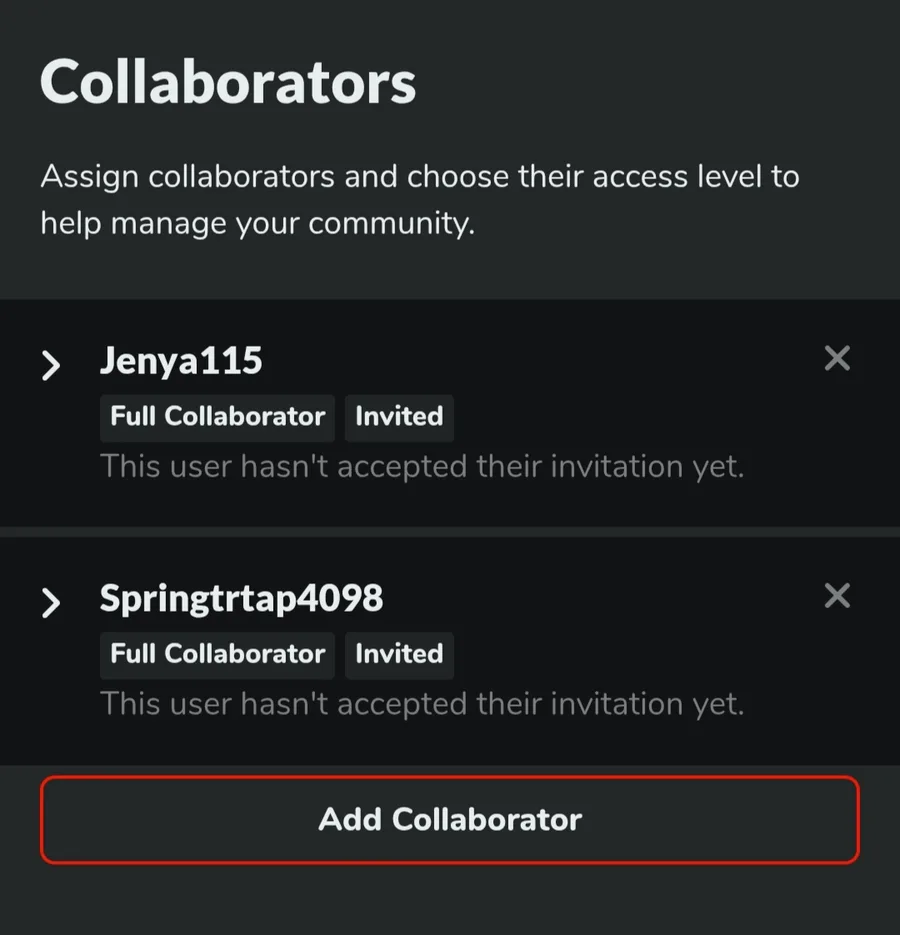Click Springtrtap4098's Full Collaborator badge

tap(217, 655)
